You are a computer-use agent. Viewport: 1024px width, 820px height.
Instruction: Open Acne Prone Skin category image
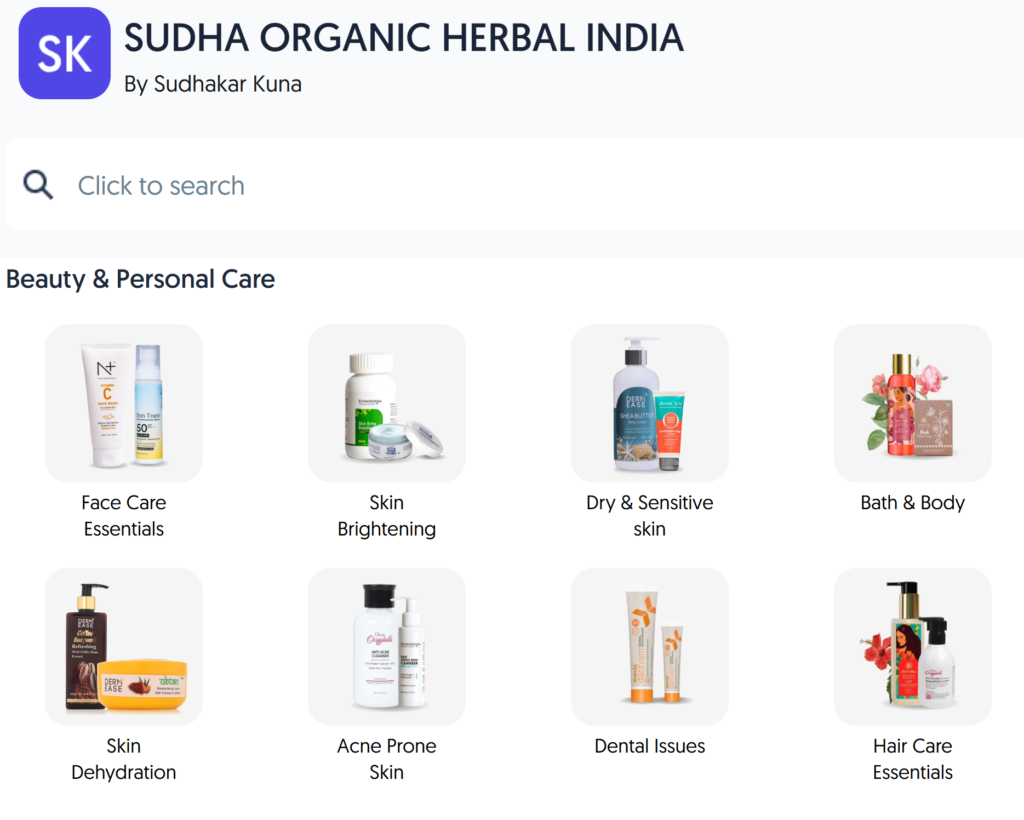pyautogui.click(x=387, y=646)
